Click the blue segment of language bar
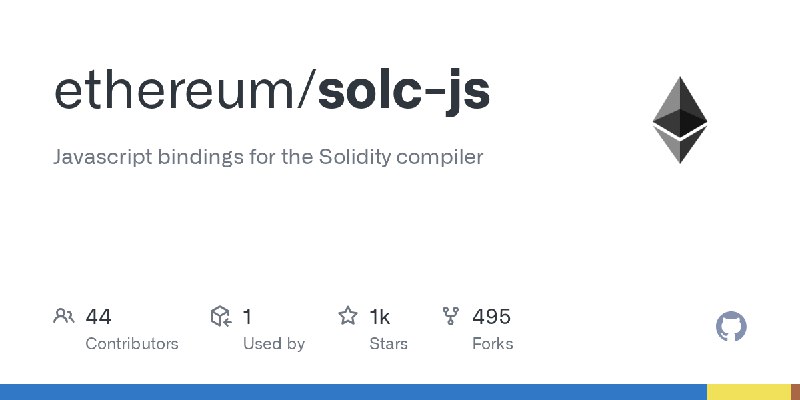Image resolution: width=800 pixels, height=400 pixels. click(350, 391)
